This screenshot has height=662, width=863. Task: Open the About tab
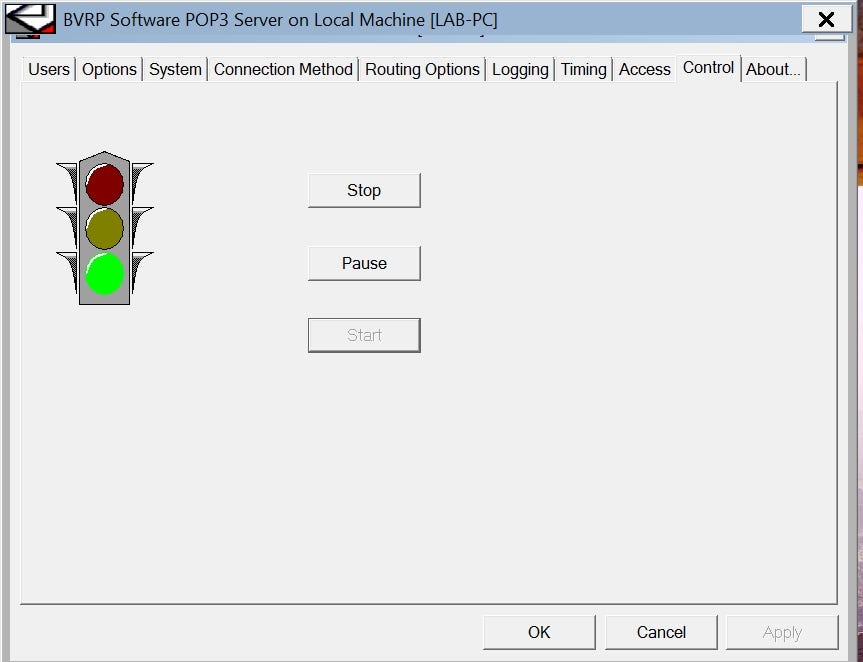[x=772, y=69]
